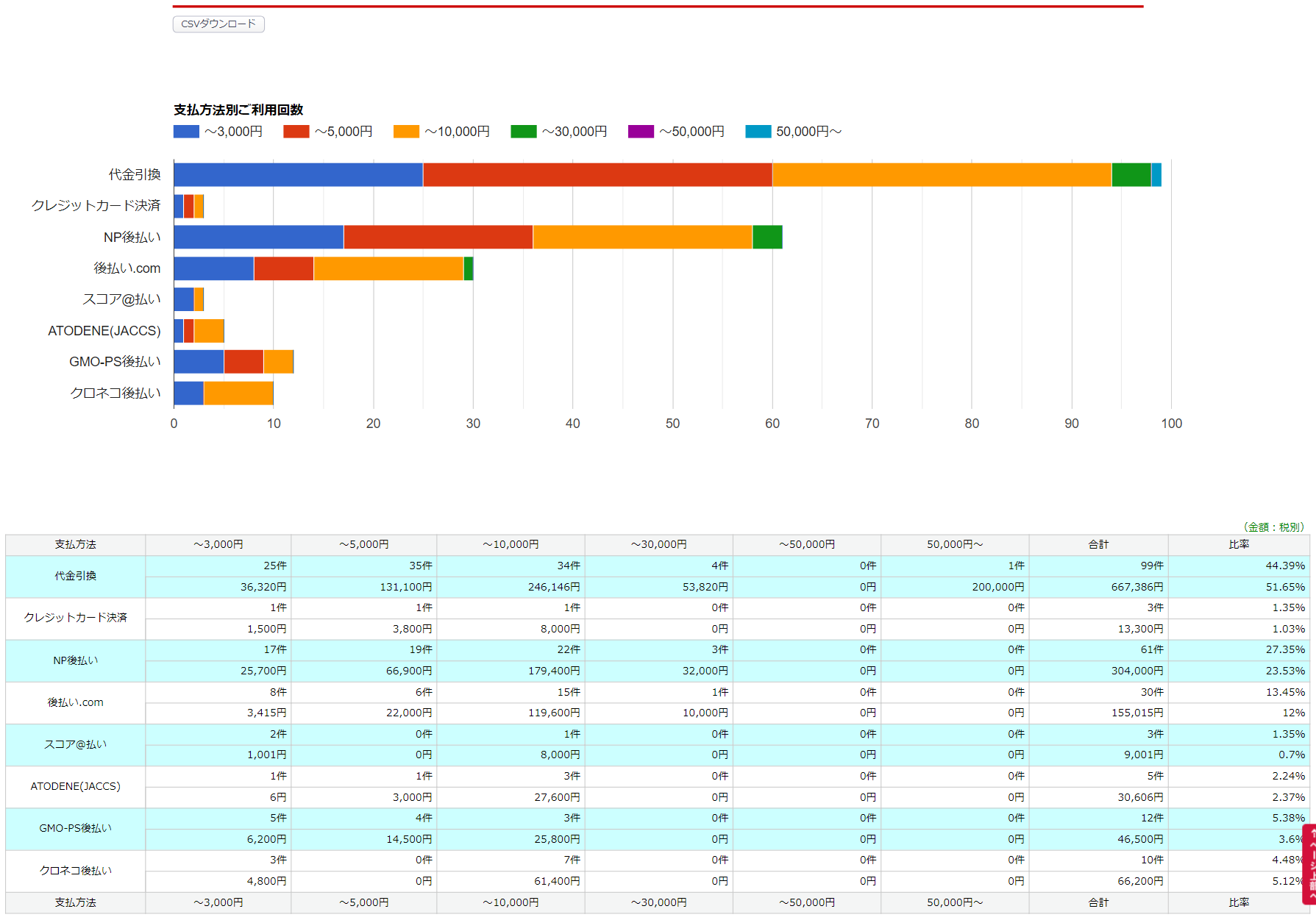Click the blue segment of the 代金引換 bar
1316x920 pixels.
(298, 175)
